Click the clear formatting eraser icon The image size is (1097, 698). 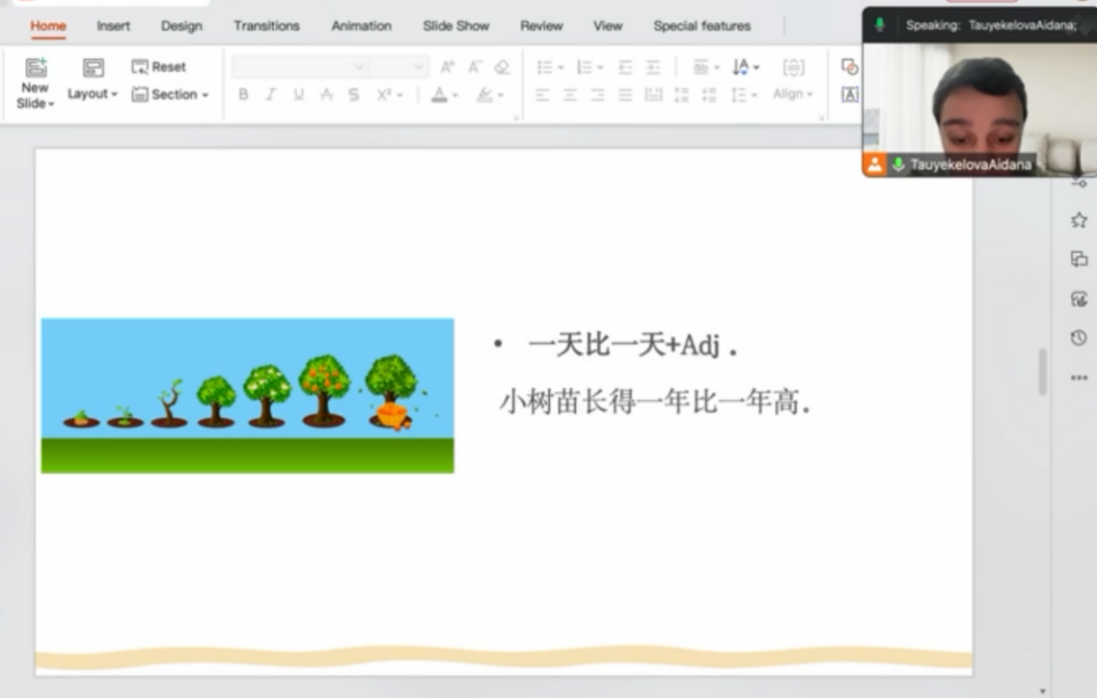(502, 67)
